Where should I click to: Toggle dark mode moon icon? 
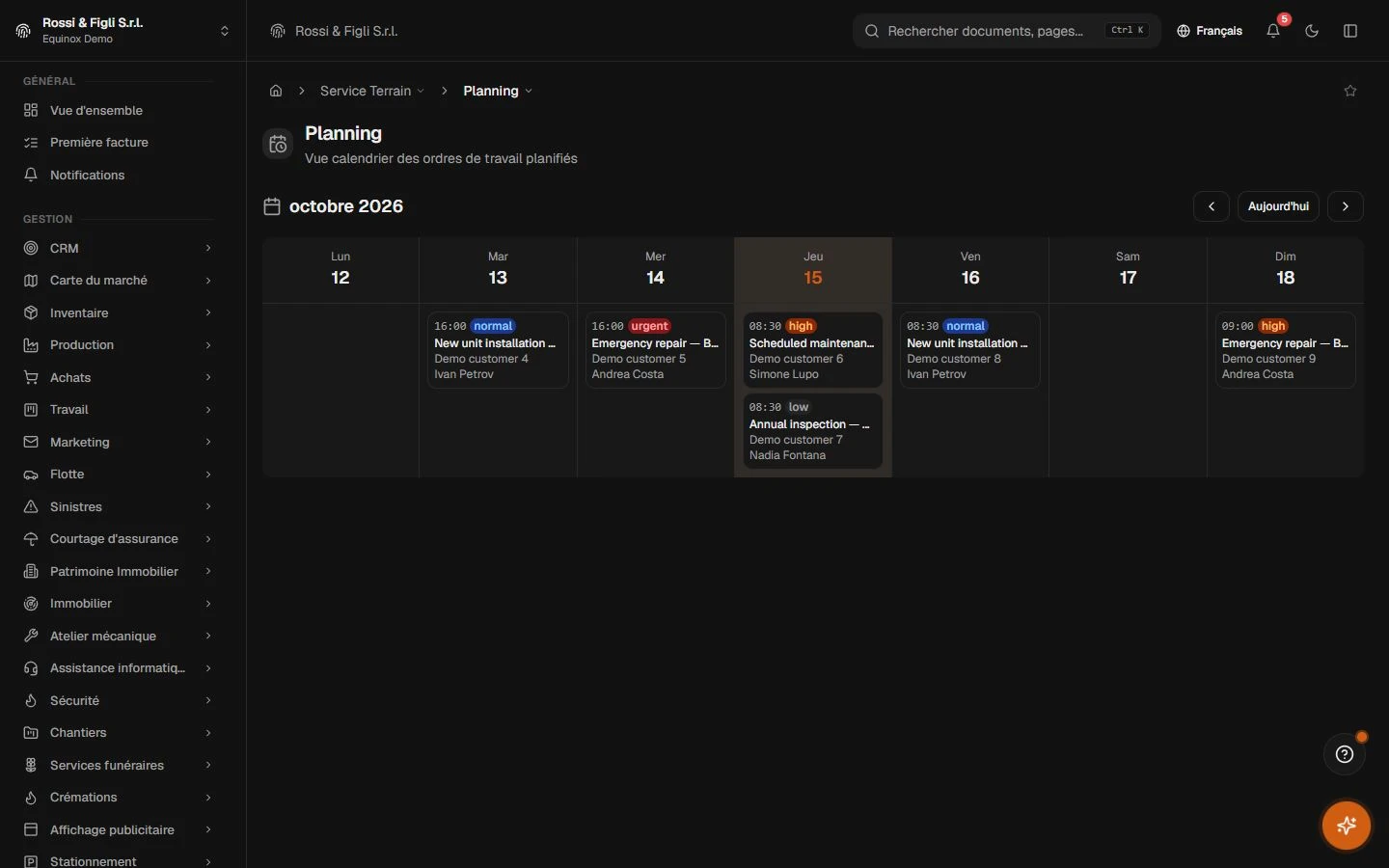1312,31
